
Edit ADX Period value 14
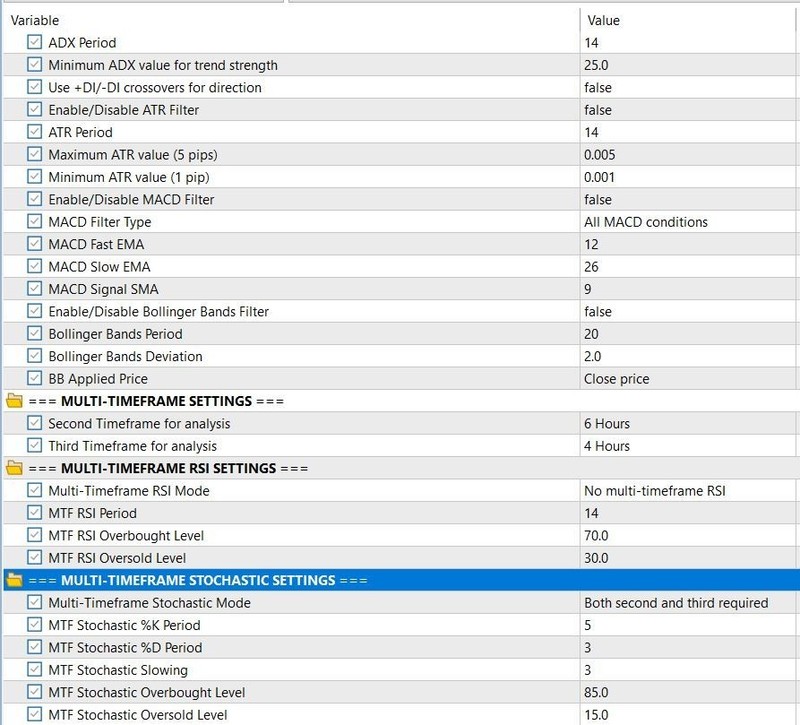[x=689, y=42]
